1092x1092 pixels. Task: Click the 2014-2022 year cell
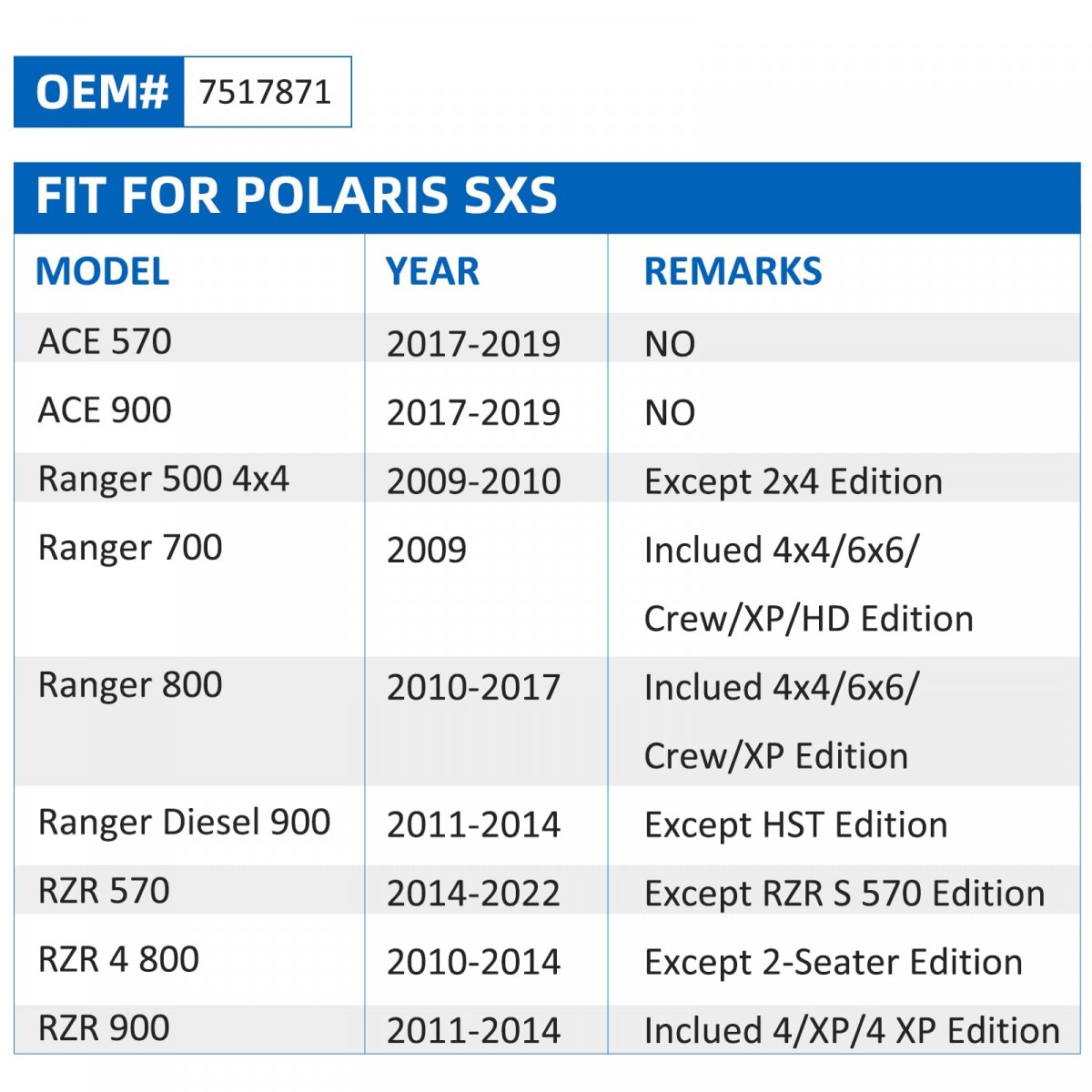pyautogui.click(x=473, y=893)
